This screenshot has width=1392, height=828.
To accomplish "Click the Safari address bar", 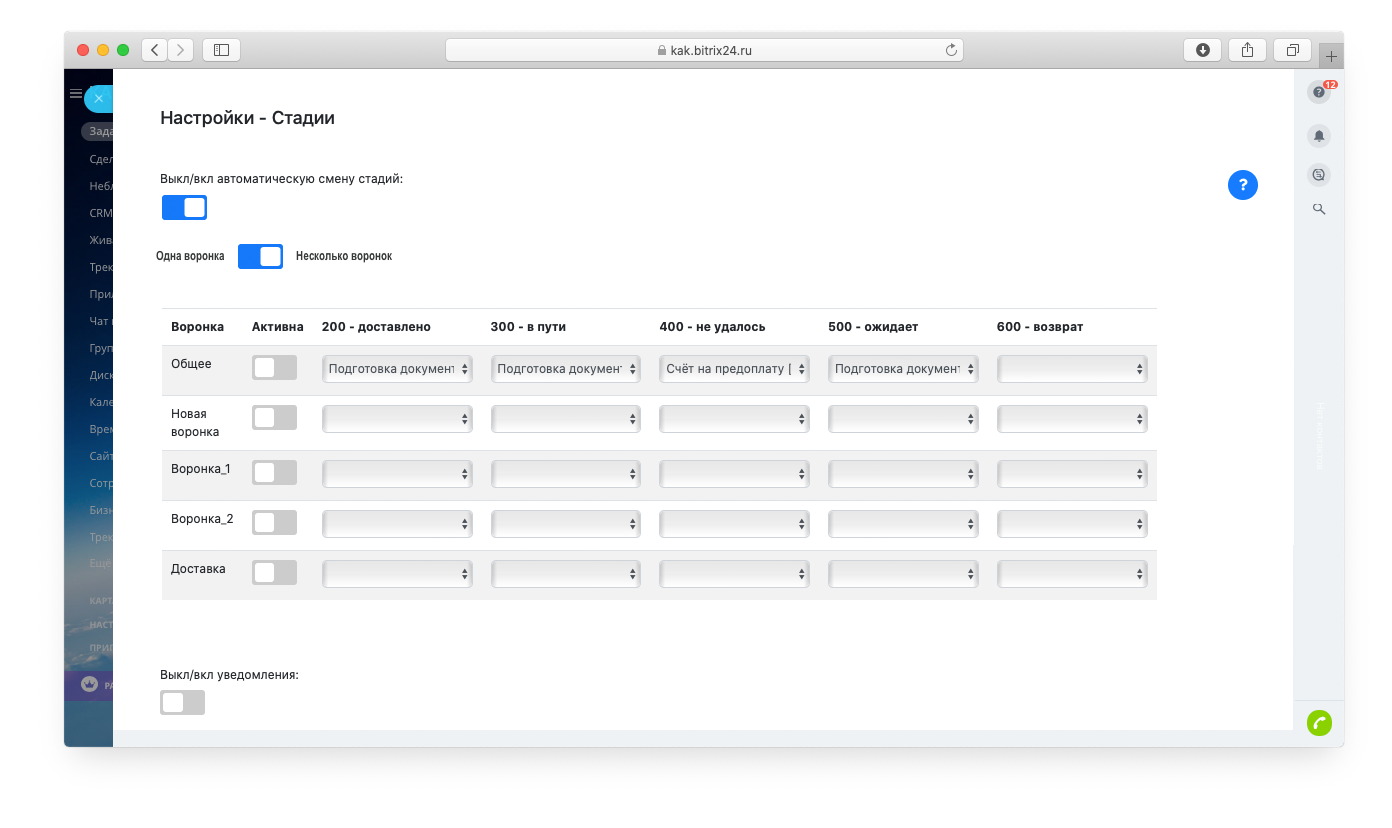I will [704, 50].
